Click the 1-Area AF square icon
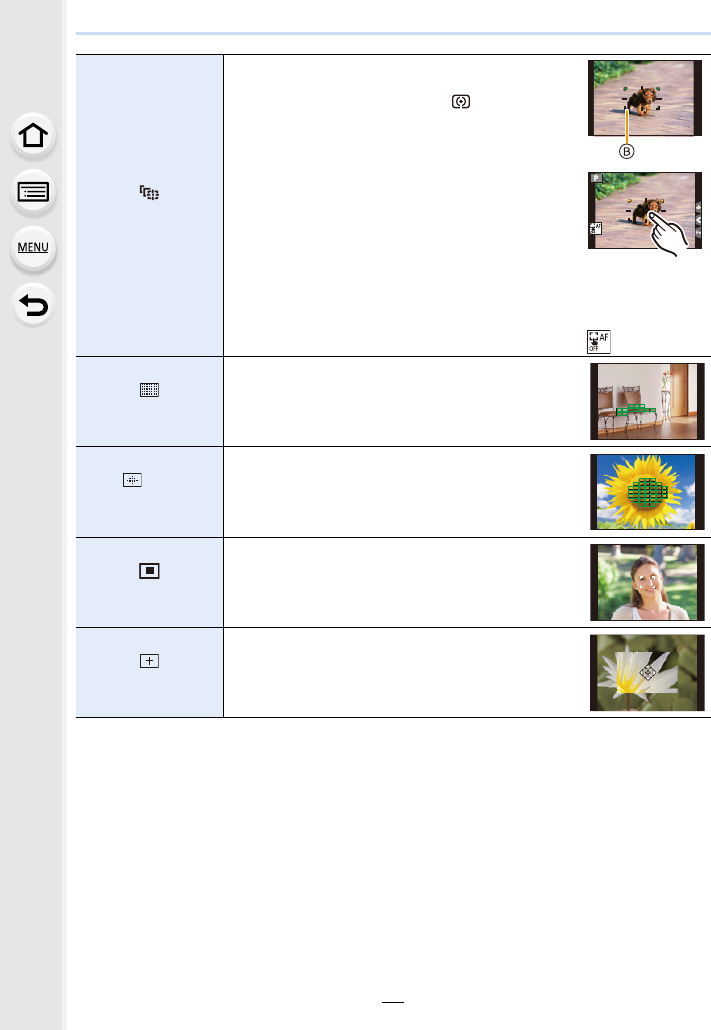The height and width of the screenshot is (1030, 711). tap(149, 571)
